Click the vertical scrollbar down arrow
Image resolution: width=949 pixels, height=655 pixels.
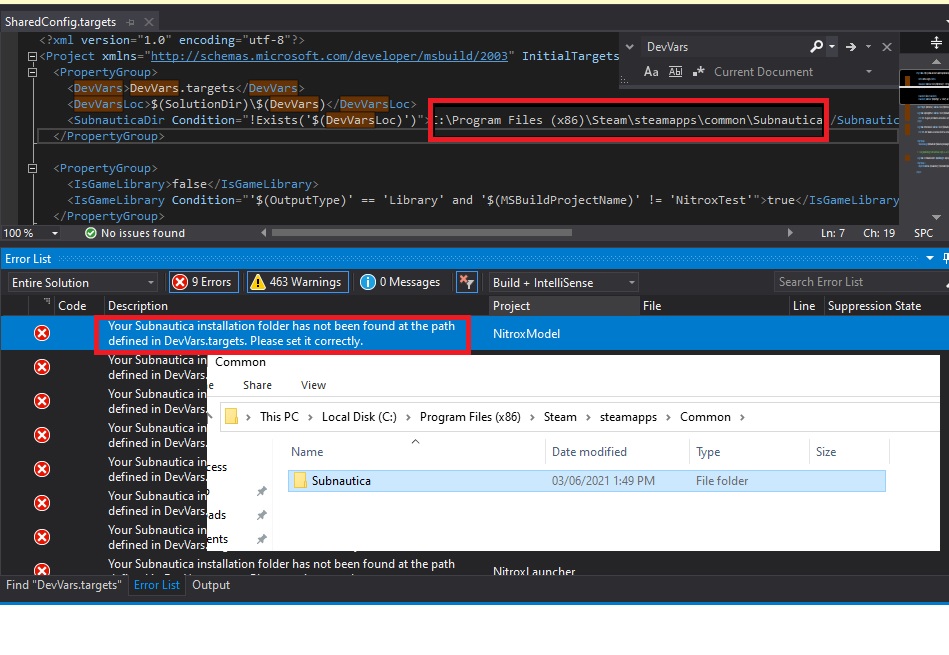point(936,217)
